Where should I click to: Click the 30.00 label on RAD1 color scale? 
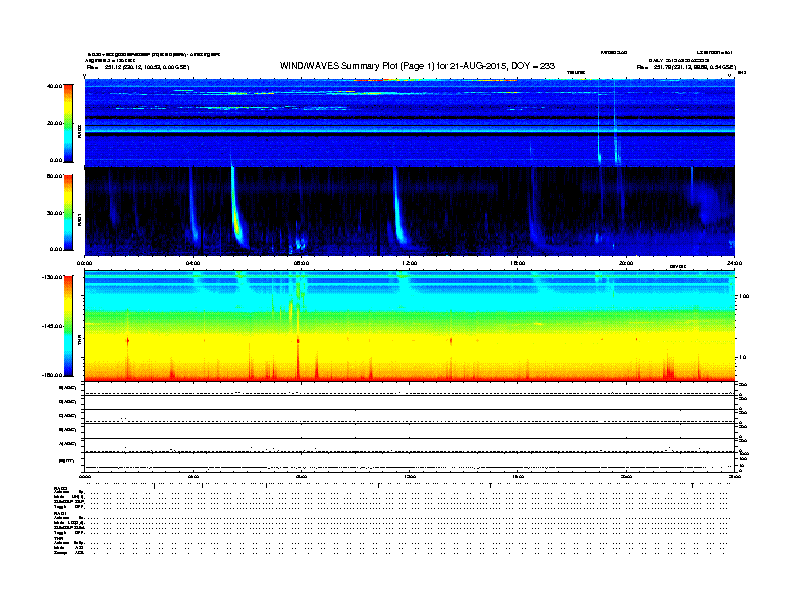point(55,213)
